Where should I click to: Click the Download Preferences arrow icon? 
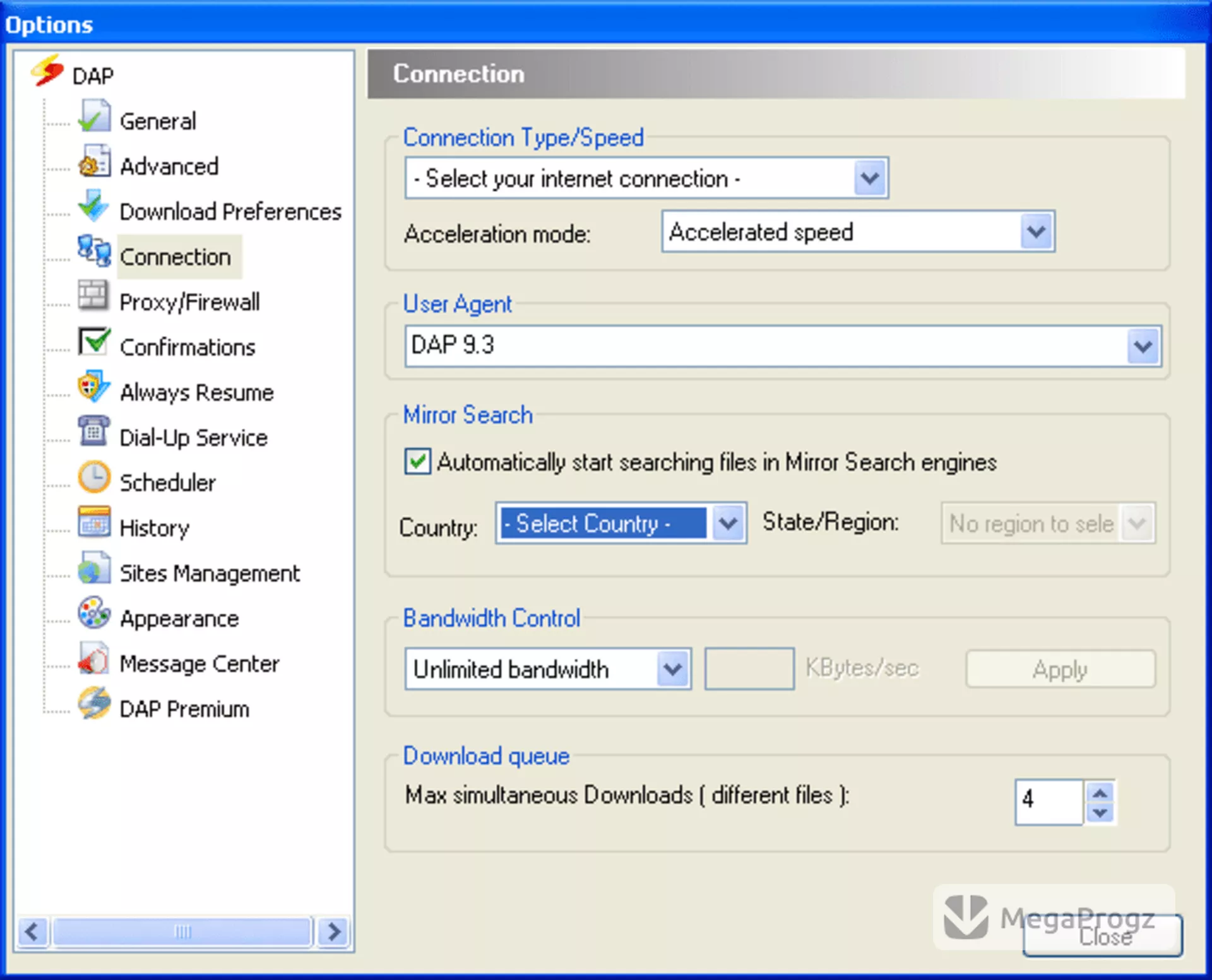(94, 206)
